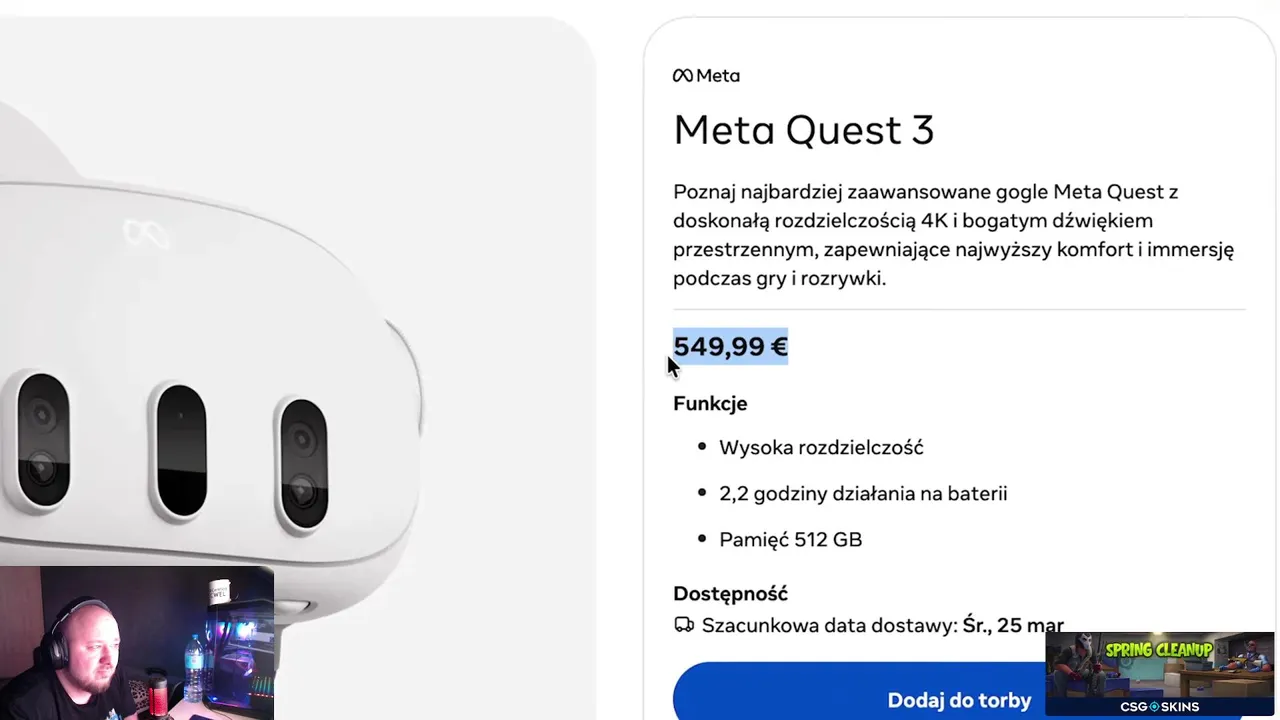Select the 2,2 godziny battery feature
This screenshot has height=720, width=1280.
tap(862, 493)
